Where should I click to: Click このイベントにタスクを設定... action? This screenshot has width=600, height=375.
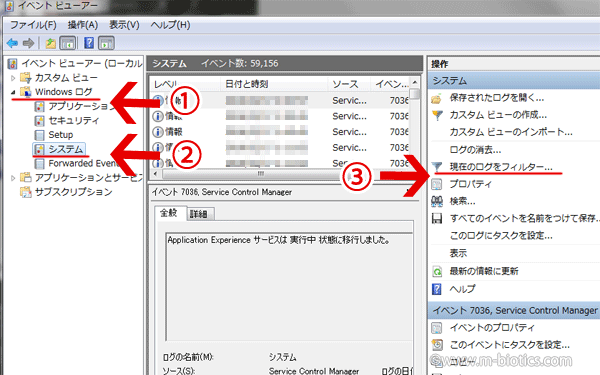coord(510,345)
